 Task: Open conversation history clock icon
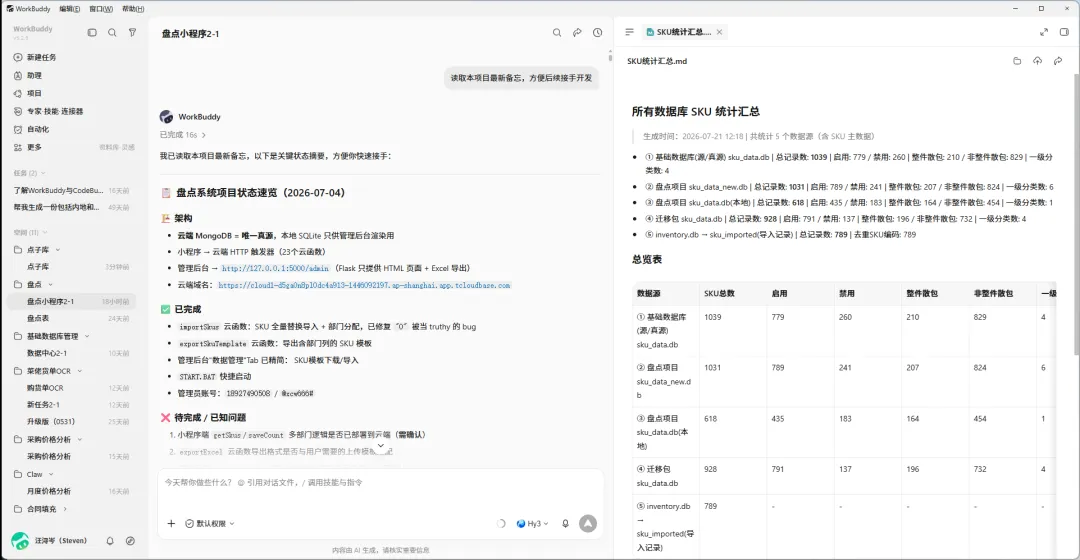(597, 32)
